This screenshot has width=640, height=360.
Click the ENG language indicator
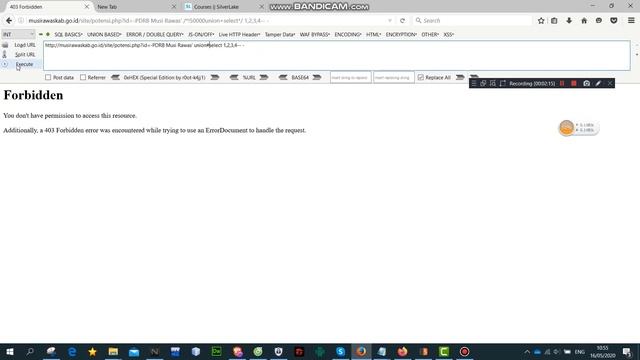tap(580, 352)
